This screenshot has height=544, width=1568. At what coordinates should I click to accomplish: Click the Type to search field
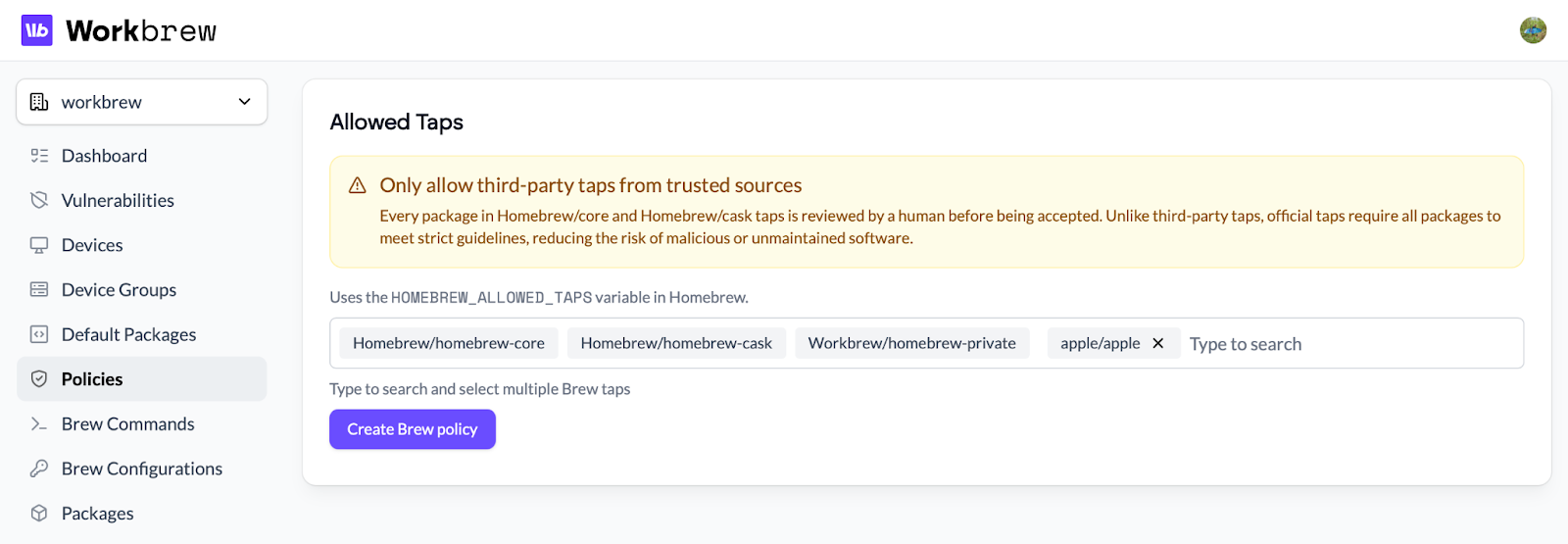[x=1350, y=344]
